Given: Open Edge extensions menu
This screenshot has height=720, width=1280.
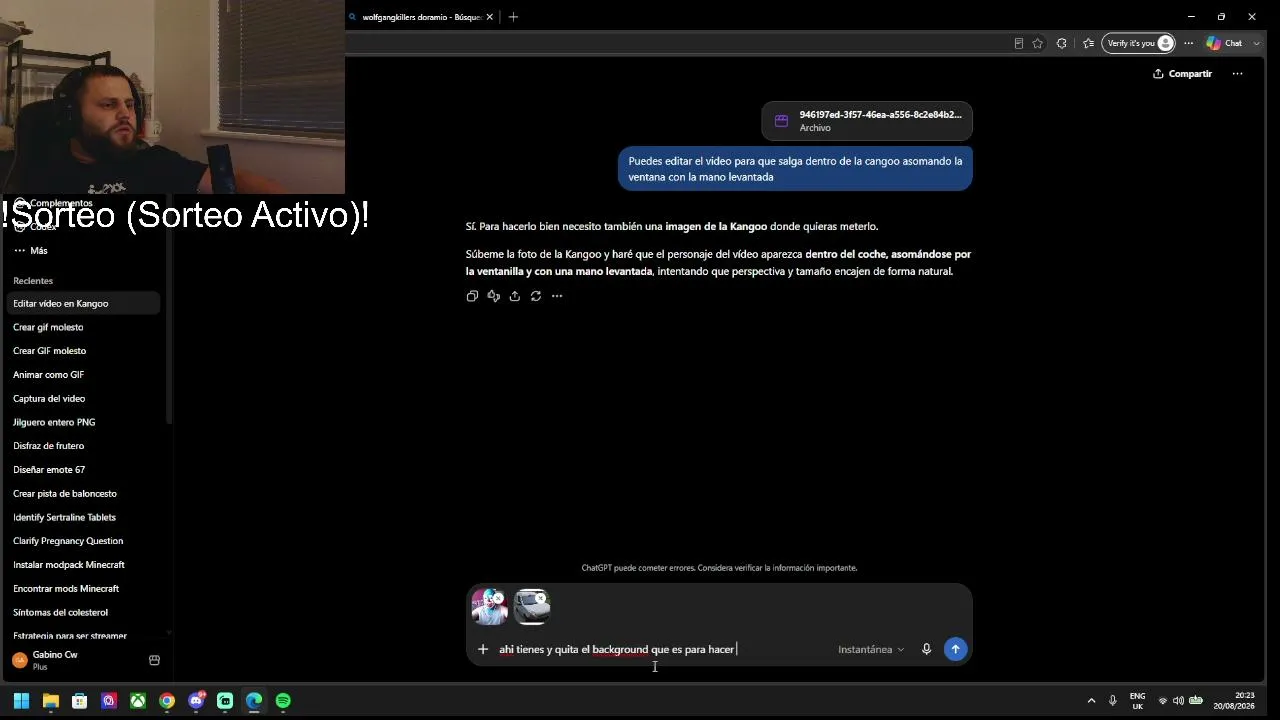Looking at the screenshot, I should click(x=1061, y=43).
